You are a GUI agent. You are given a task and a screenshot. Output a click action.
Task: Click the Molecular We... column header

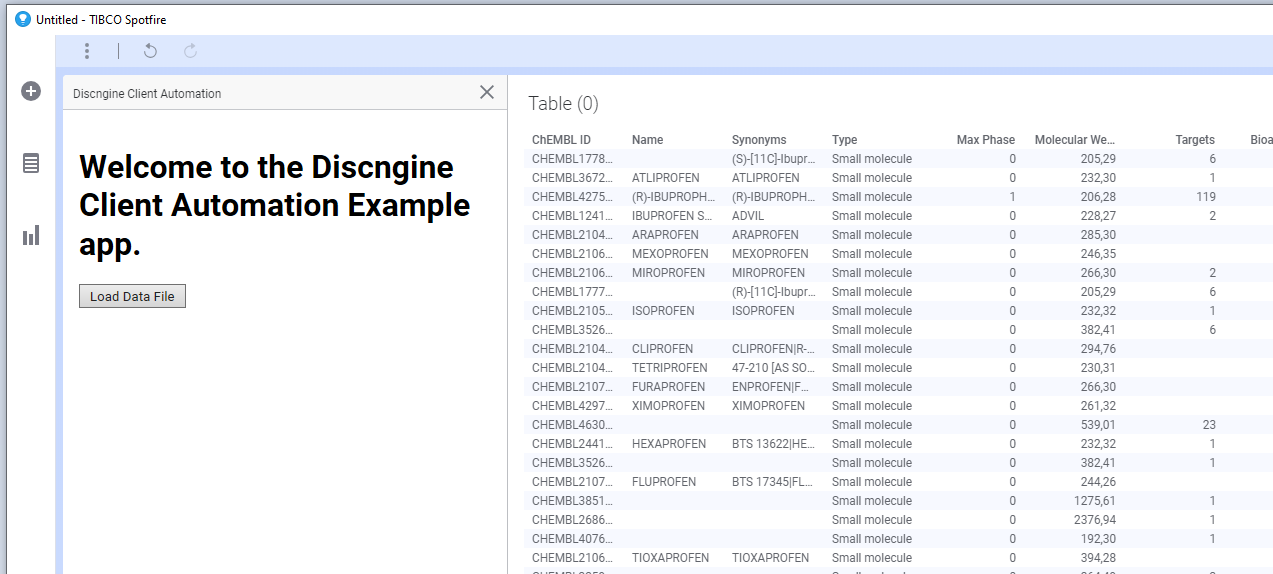[x=1074, y=140]
